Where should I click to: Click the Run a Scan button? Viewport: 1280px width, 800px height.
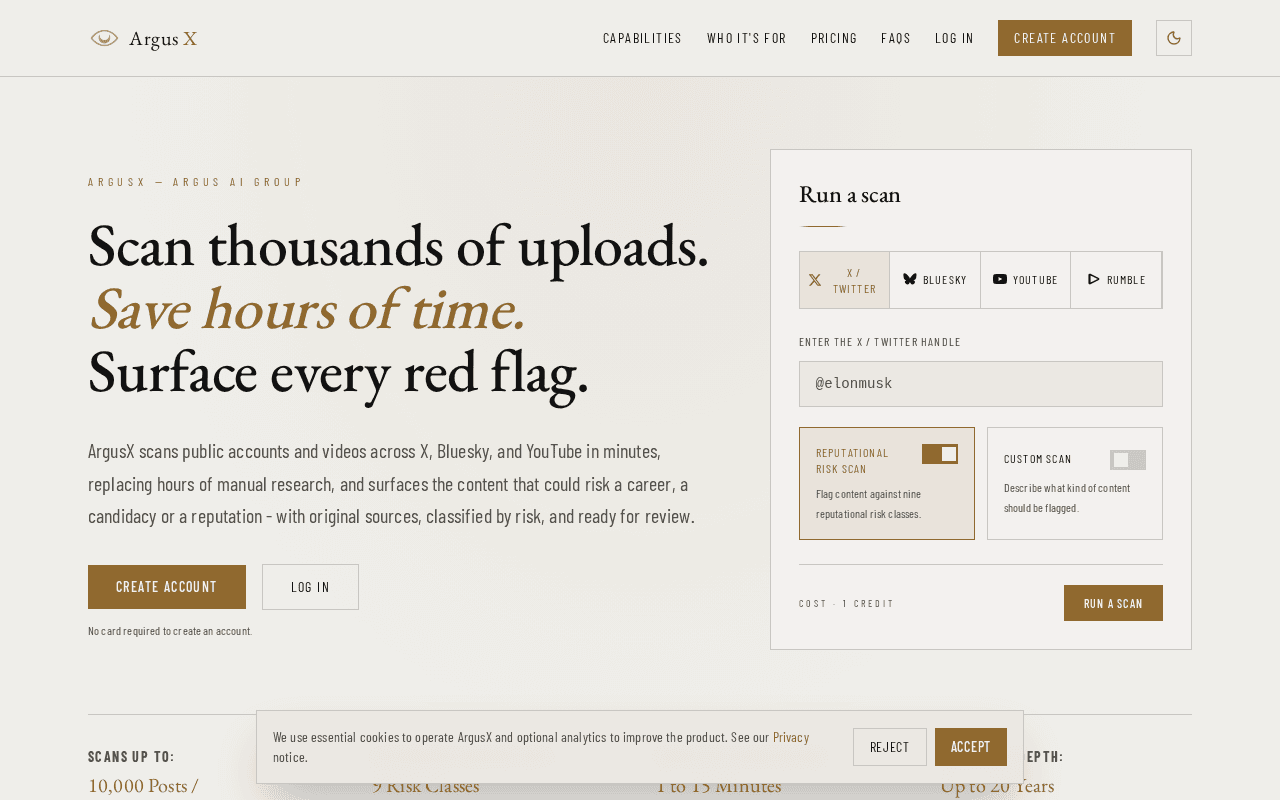(1113, 603)
